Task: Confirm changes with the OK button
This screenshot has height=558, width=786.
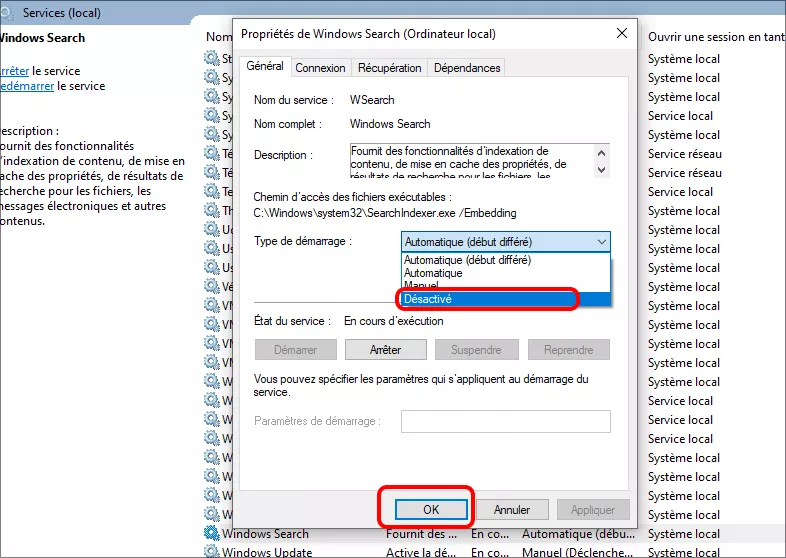Action: pos(431,509)
